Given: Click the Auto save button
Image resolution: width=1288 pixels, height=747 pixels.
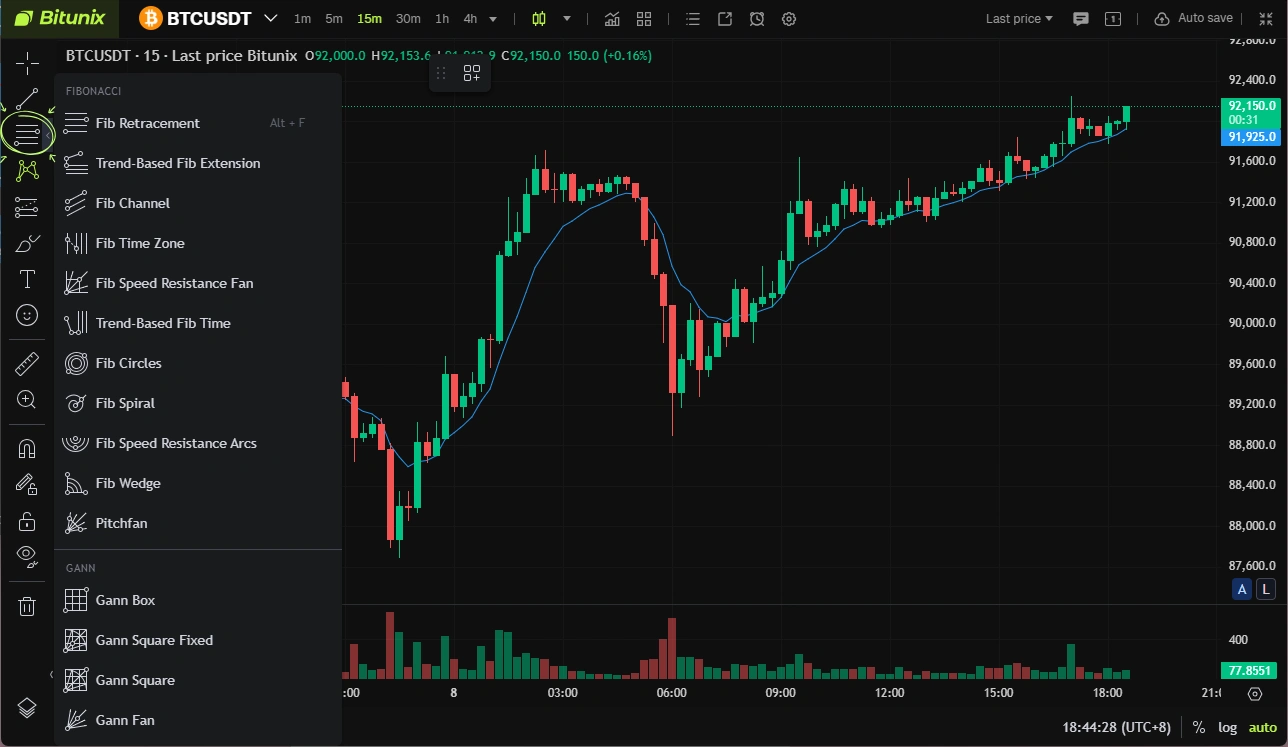Looking at the screenshot, I should coord(1194,19).
